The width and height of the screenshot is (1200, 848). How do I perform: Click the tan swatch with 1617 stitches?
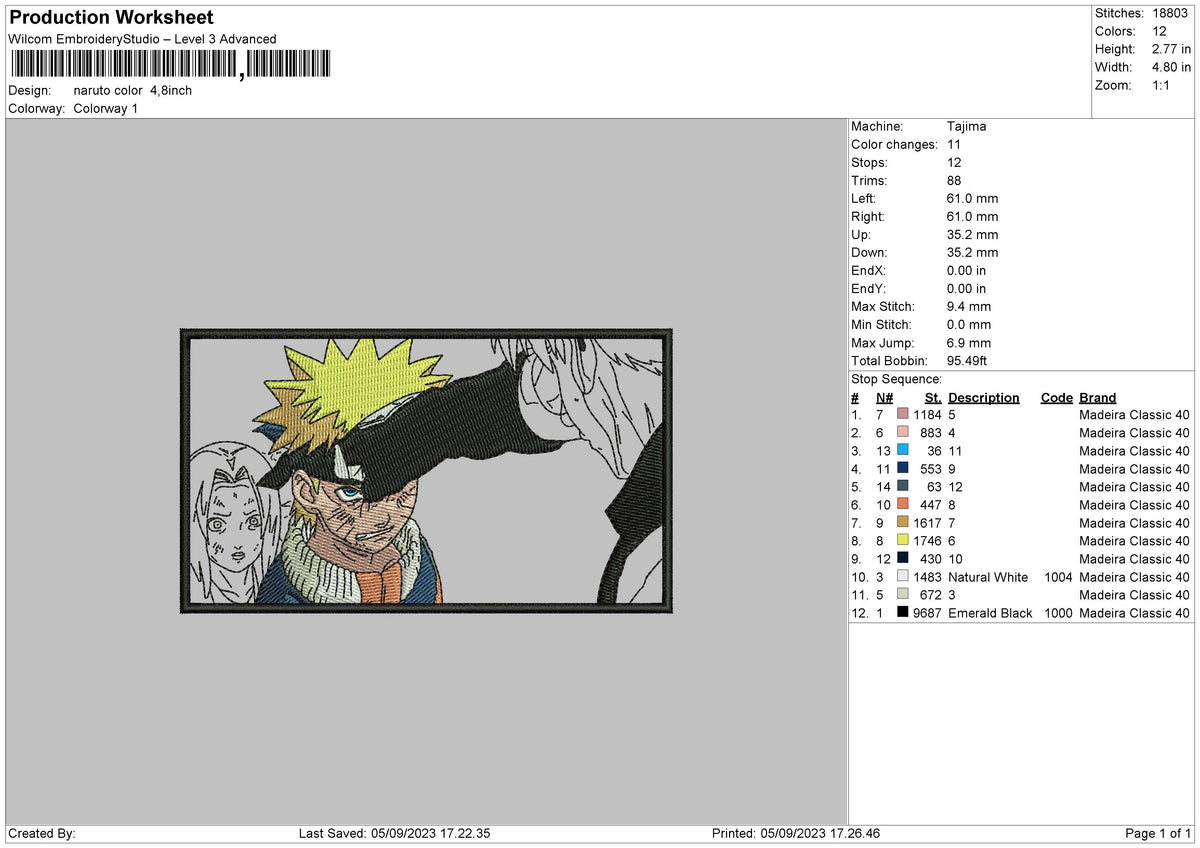coord(903,522)
